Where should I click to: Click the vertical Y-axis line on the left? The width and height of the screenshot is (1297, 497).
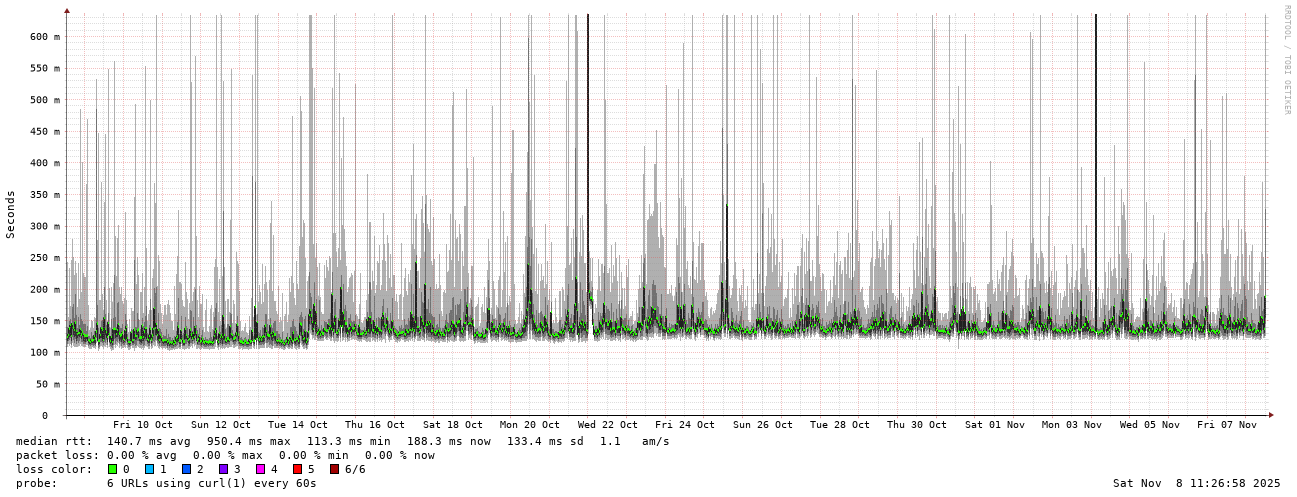click(66, 200)
